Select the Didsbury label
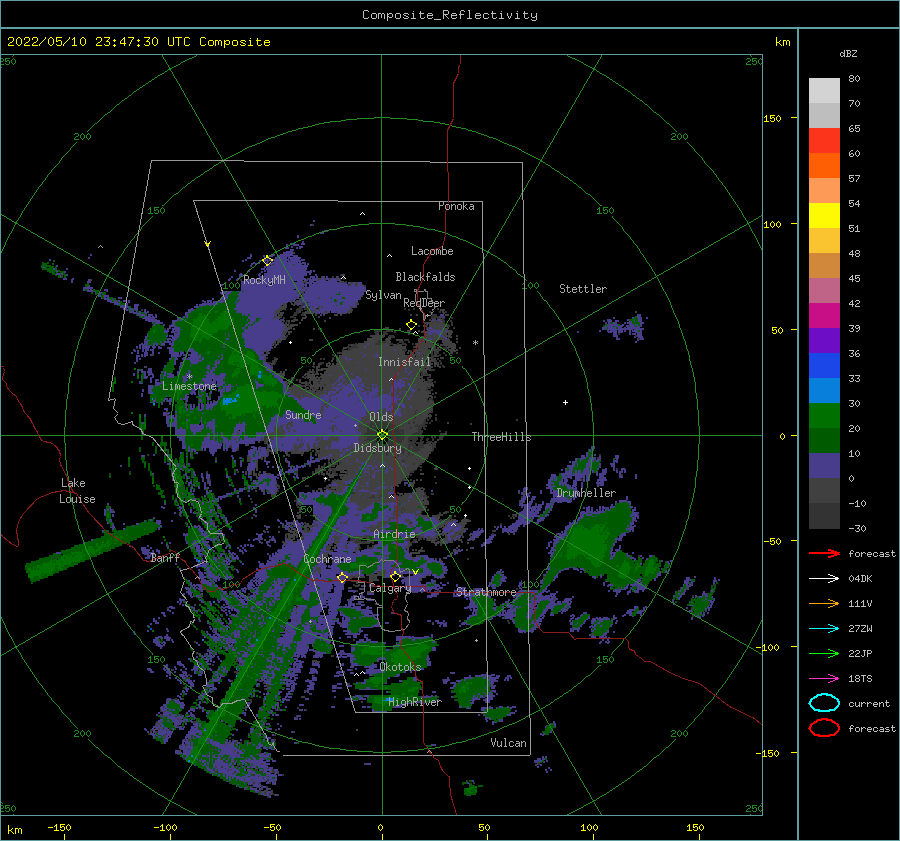 tap(377, 448)
